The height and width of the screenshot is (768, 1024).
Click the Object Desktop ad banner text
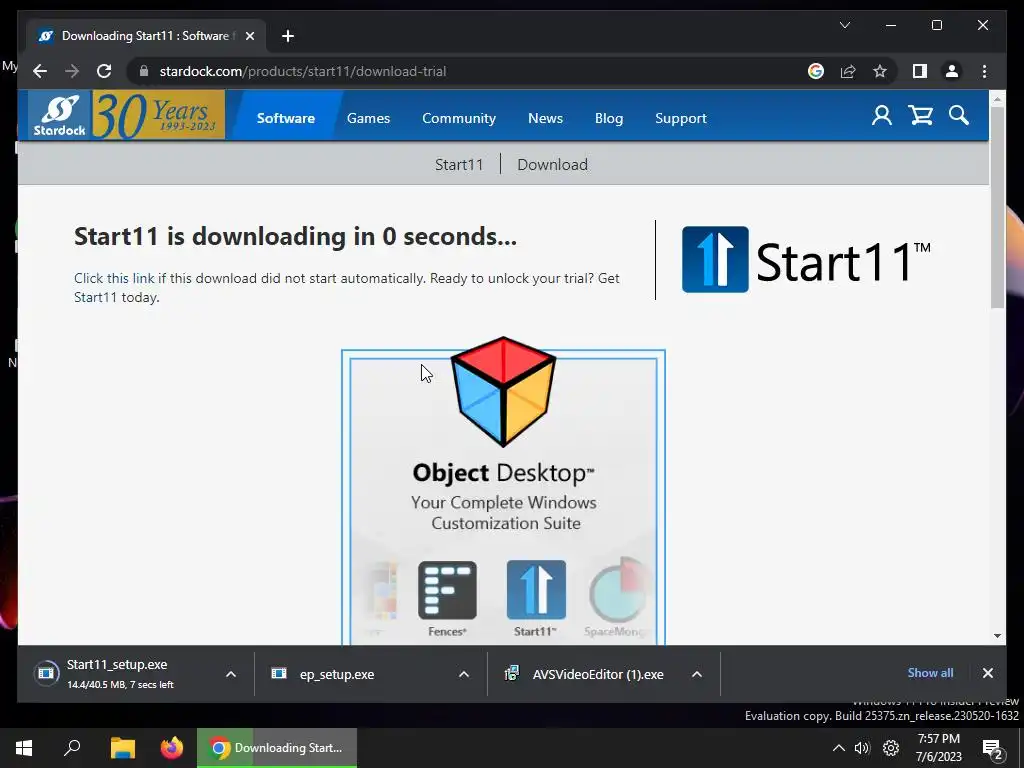[x=504, y=498]
